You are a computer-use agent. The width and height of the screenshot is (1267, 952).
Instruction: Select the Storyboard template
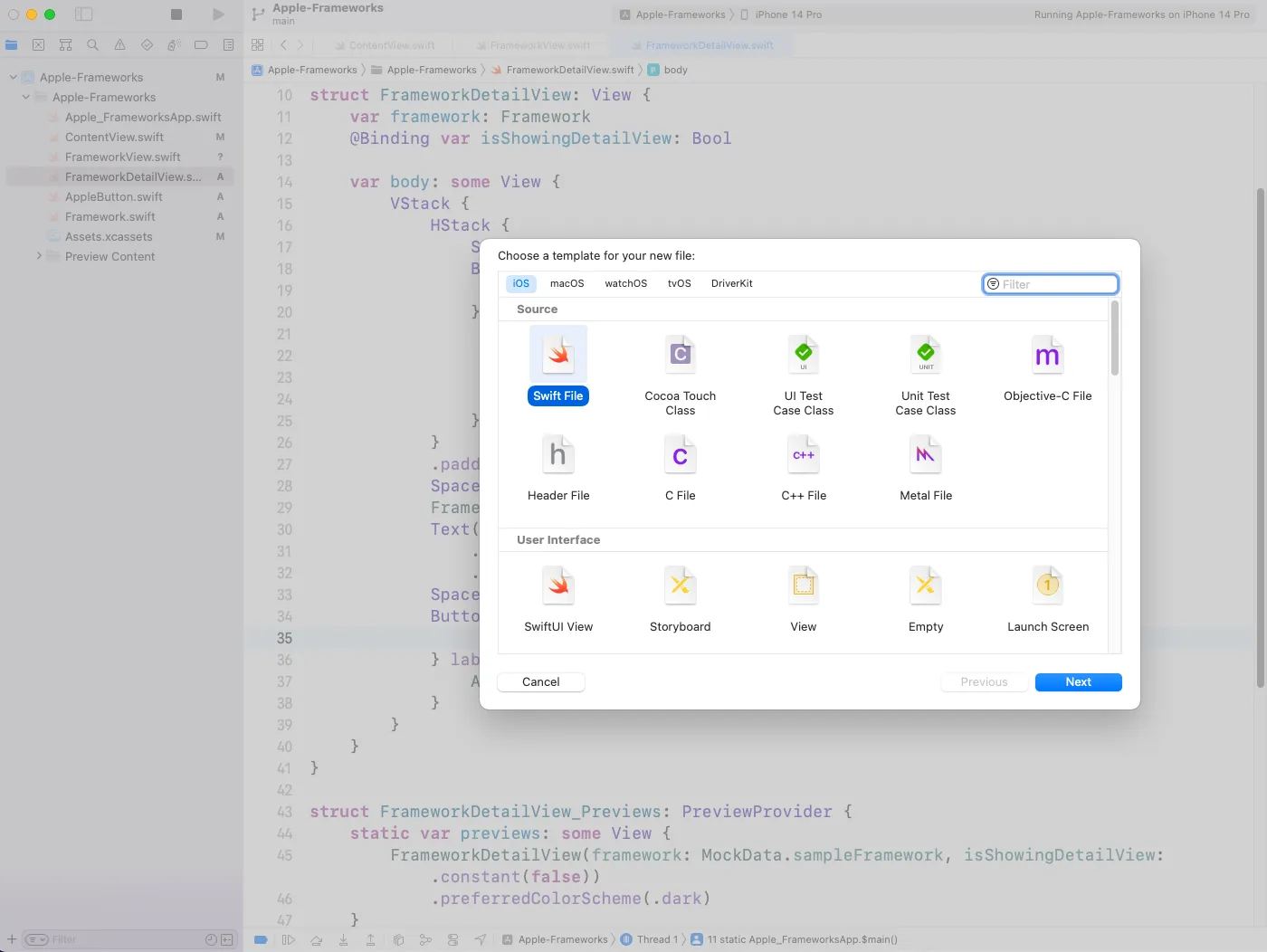pos(680,585)
